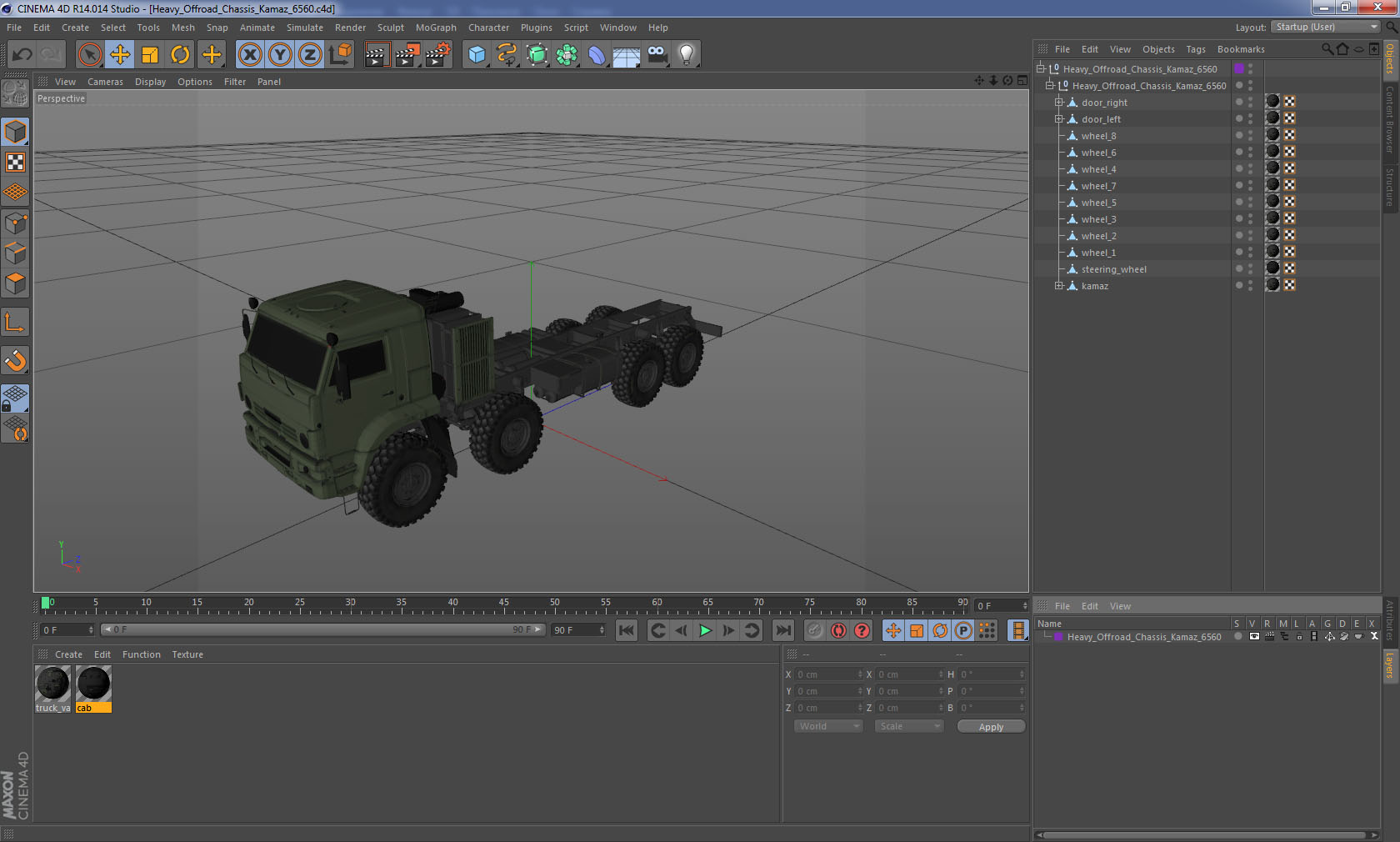Open the Sculpt menu
The height and width of the screenshot is (842, 1400).
point(390,28)
